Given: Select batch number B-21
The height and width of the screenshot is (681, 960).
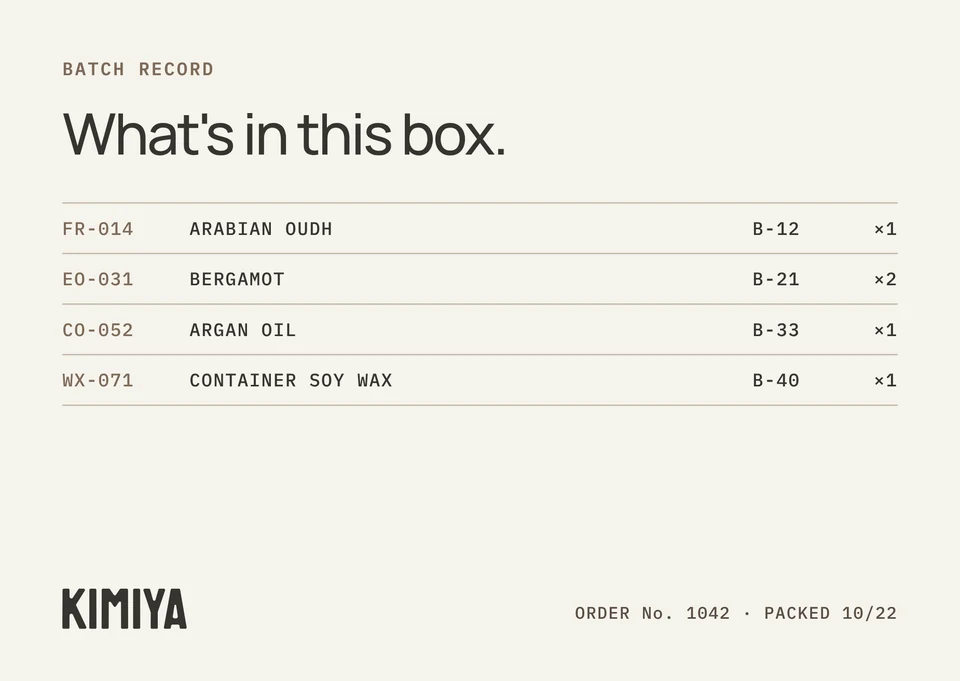Looking at the screenshot, I should click(x=776, y=279).
